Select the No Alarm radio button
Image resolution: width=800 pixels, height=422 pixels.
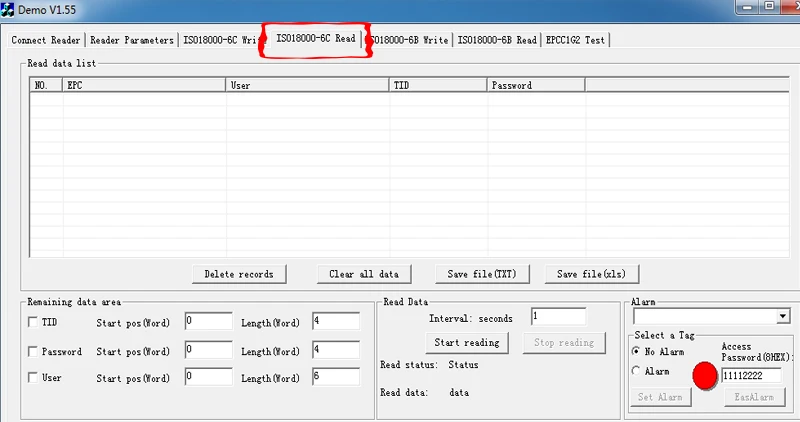(x=636, y=351)
